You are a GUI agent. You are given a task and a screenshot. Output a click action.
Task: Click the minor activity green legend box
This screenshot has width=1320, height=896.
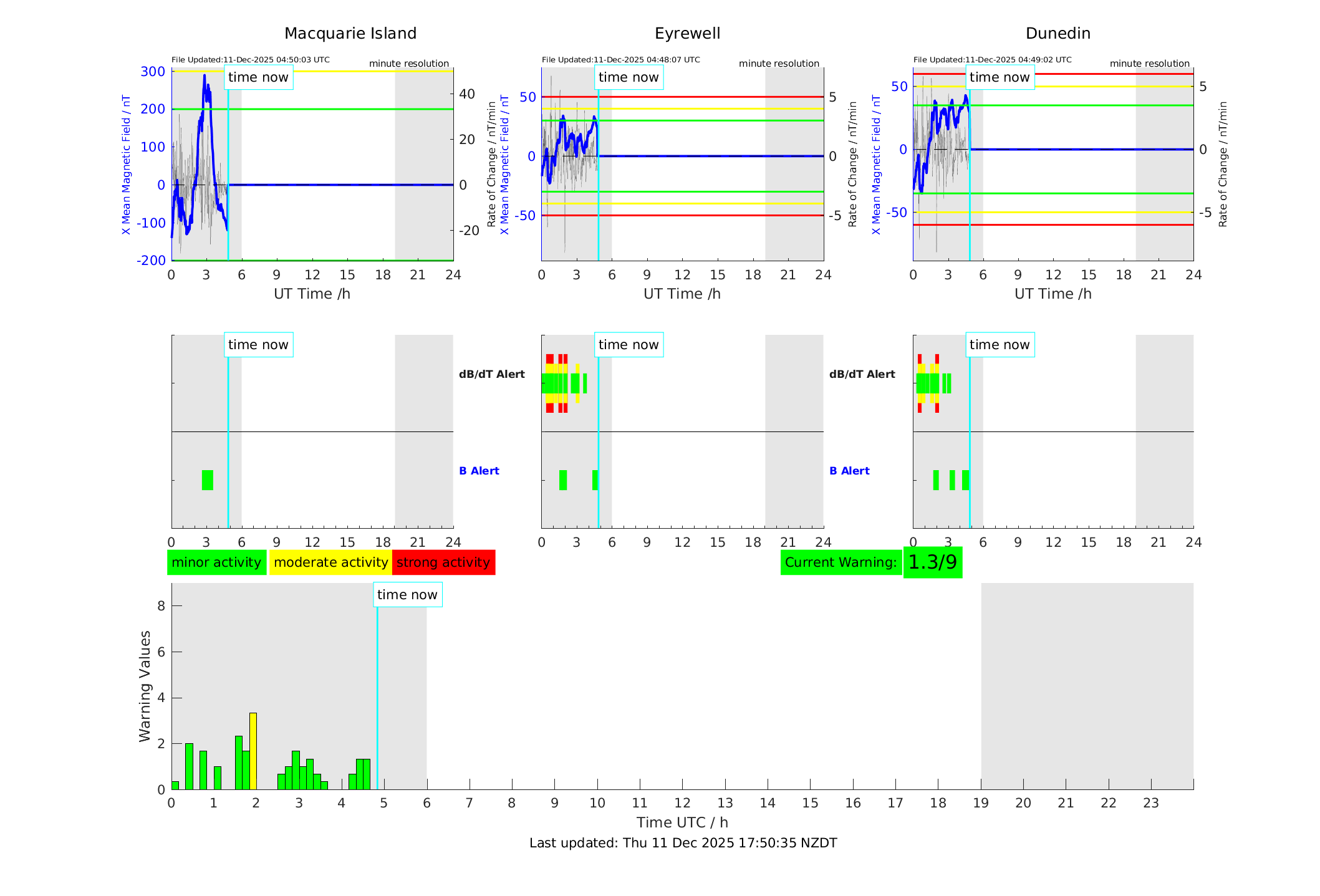216,562
